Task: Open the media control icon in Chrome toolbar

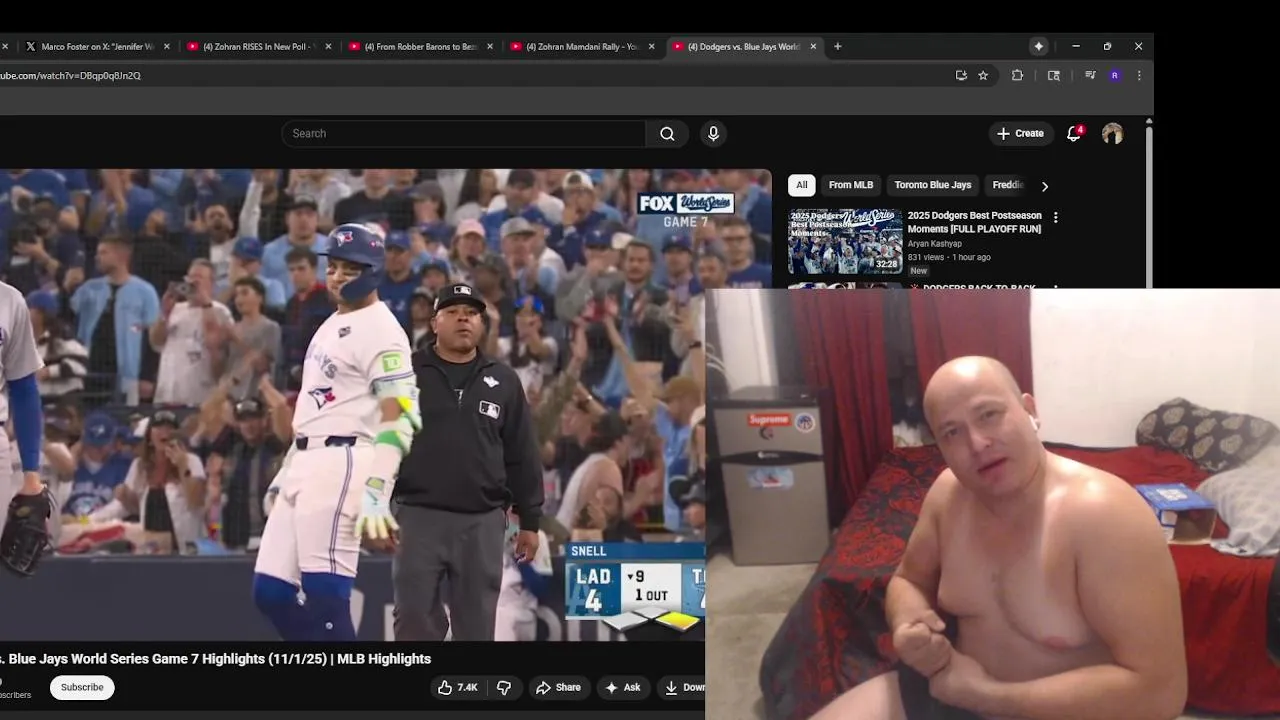Action: [1090, 75]
